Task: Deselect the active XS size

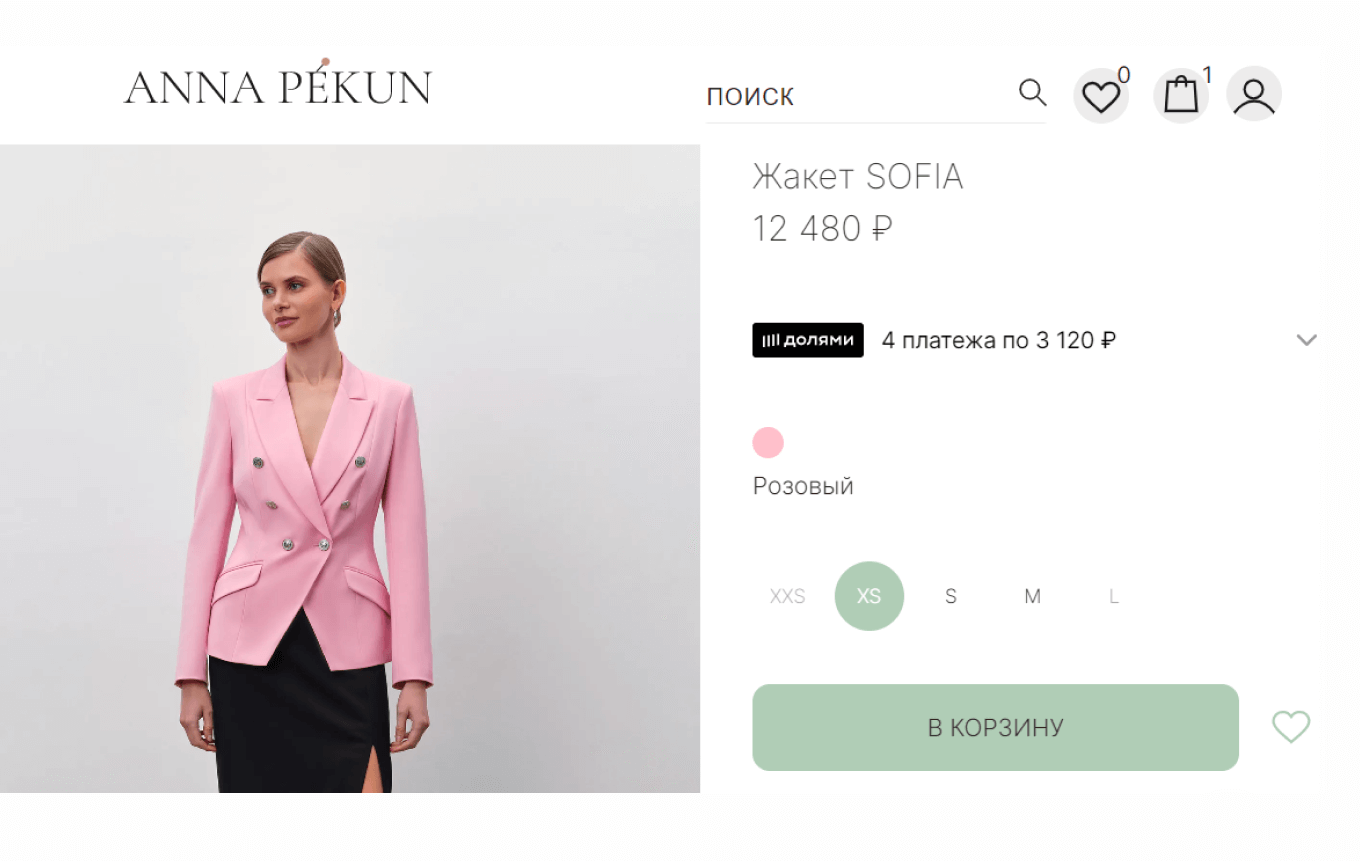Action: click(869, 596)
